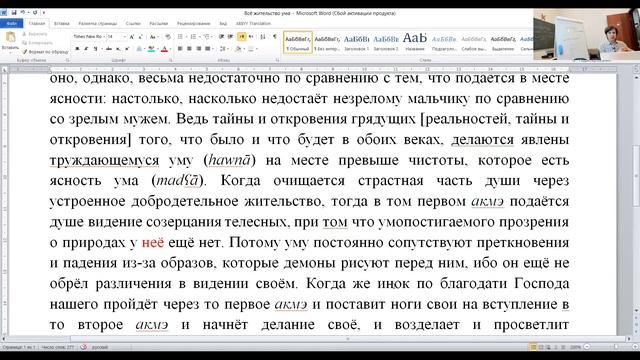Clear formatting with eraser icon
Image resolution: width=640 pixels, height=360 pixels.
click(x=167, y=37)
